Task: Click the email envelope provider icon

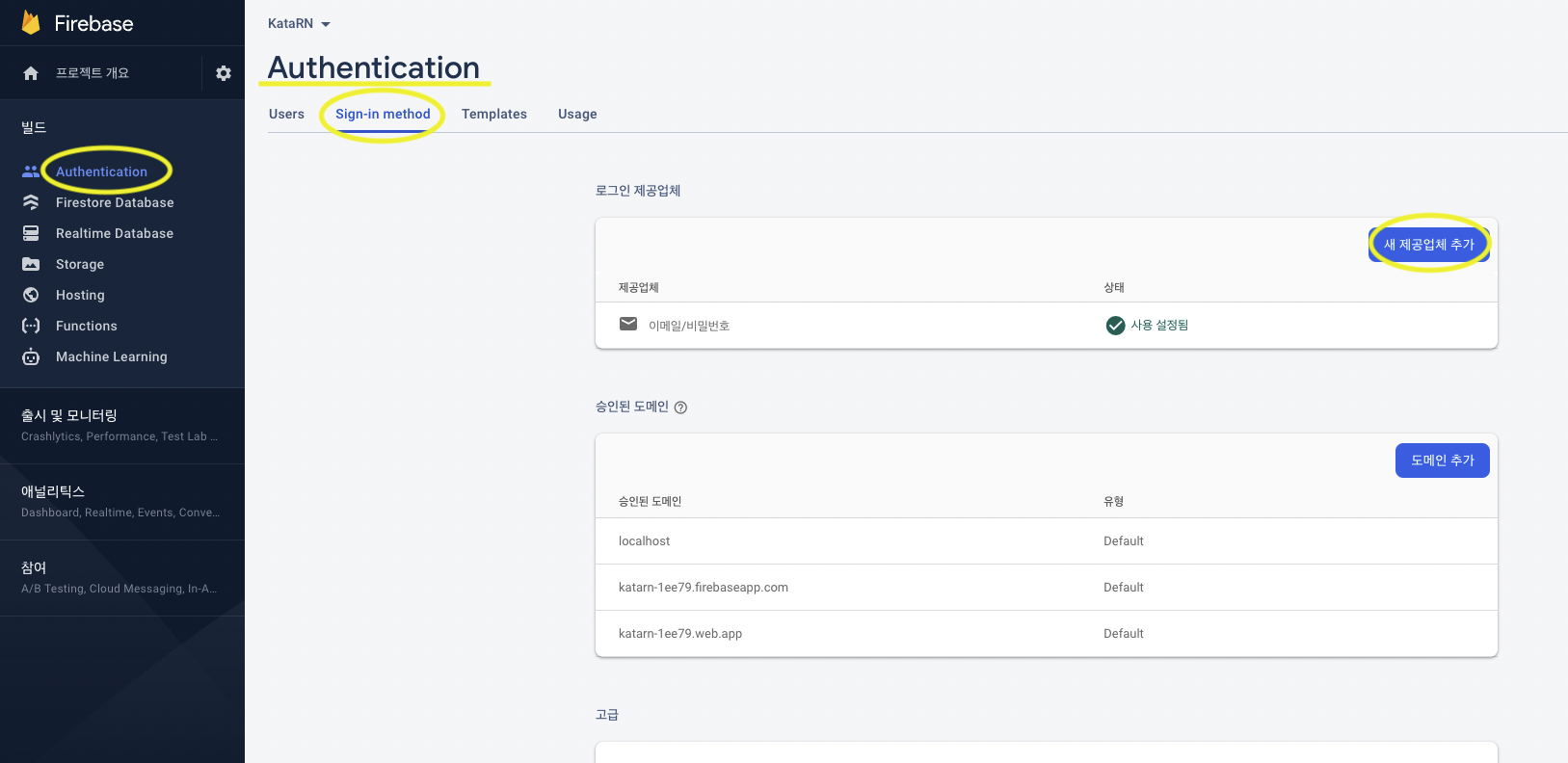Action: point(628,324)
